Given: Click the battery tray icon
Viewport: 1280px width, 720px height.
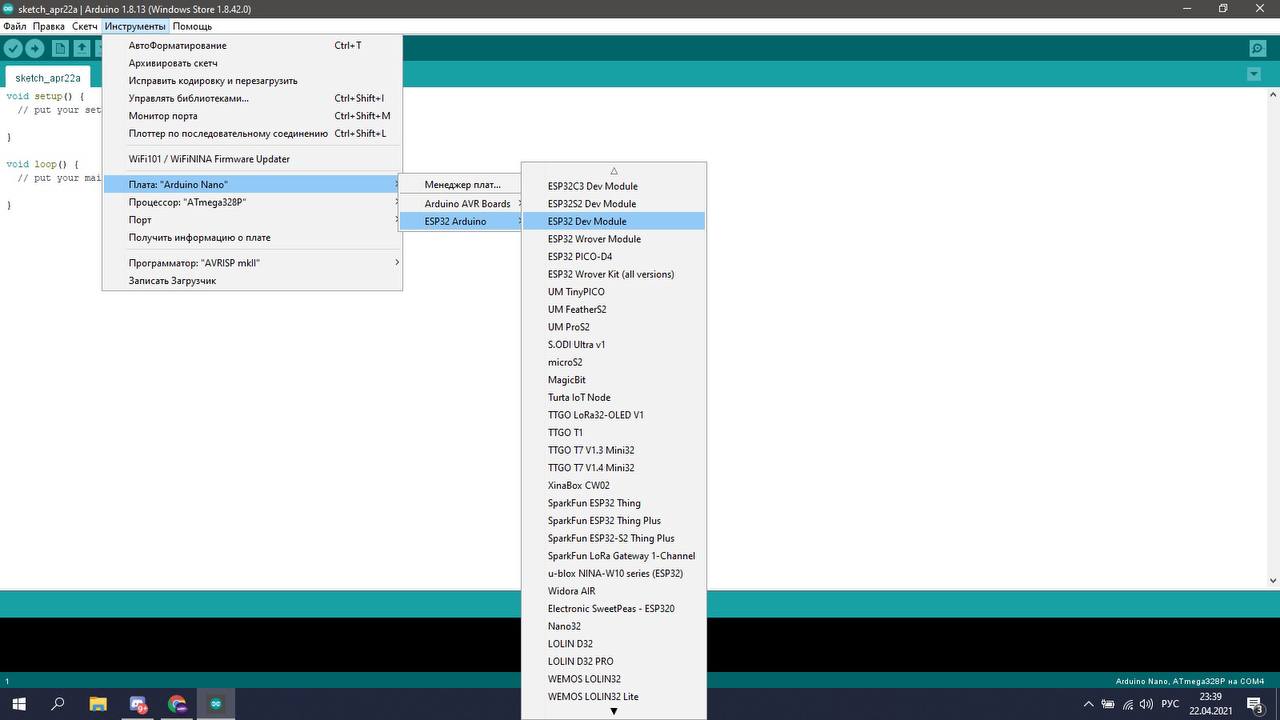Looking at the screenshot, I should (x=1108, y=704).
